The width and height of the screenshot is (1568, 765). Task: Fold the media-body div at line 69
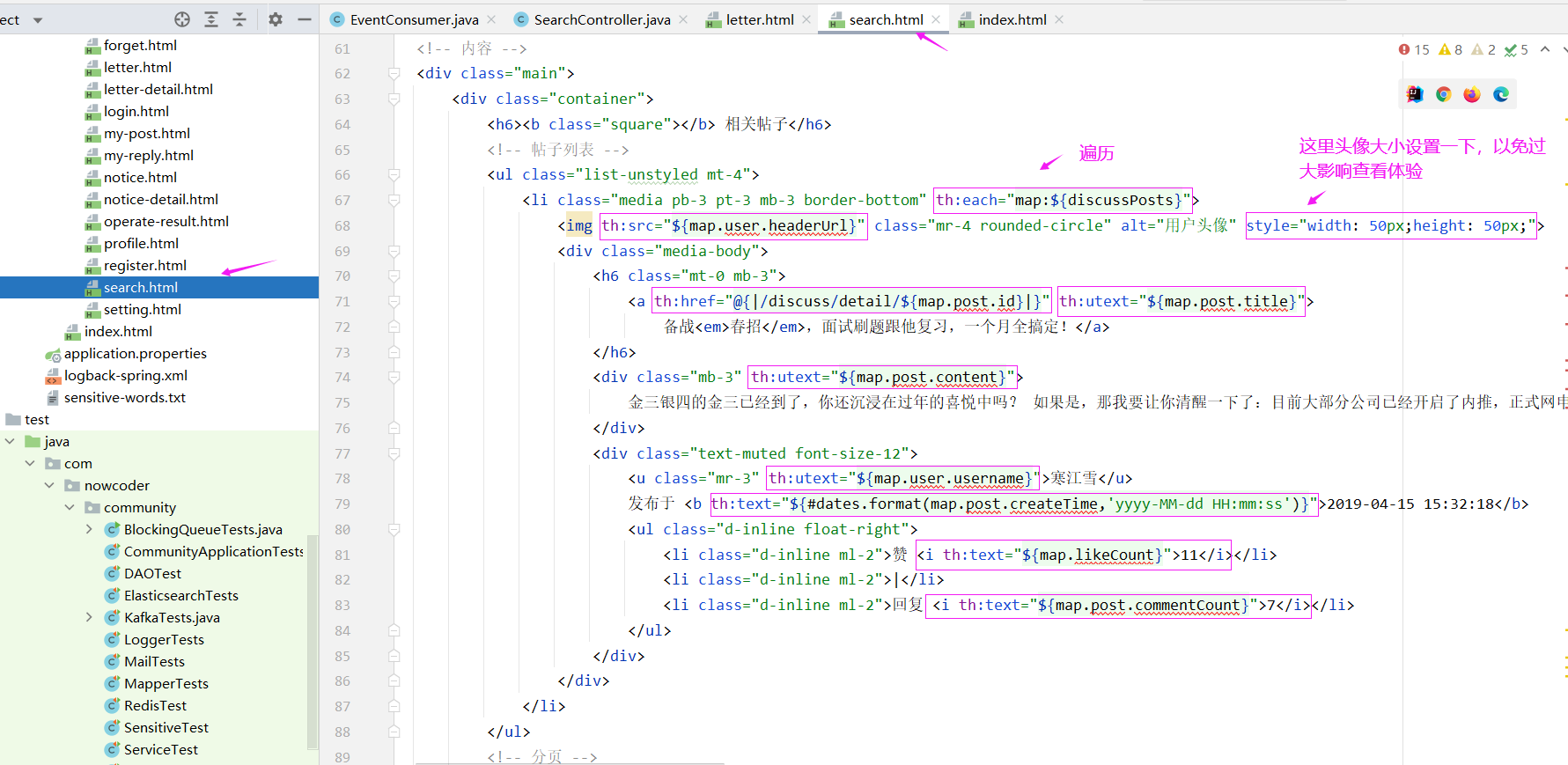(x=394, y=252)
